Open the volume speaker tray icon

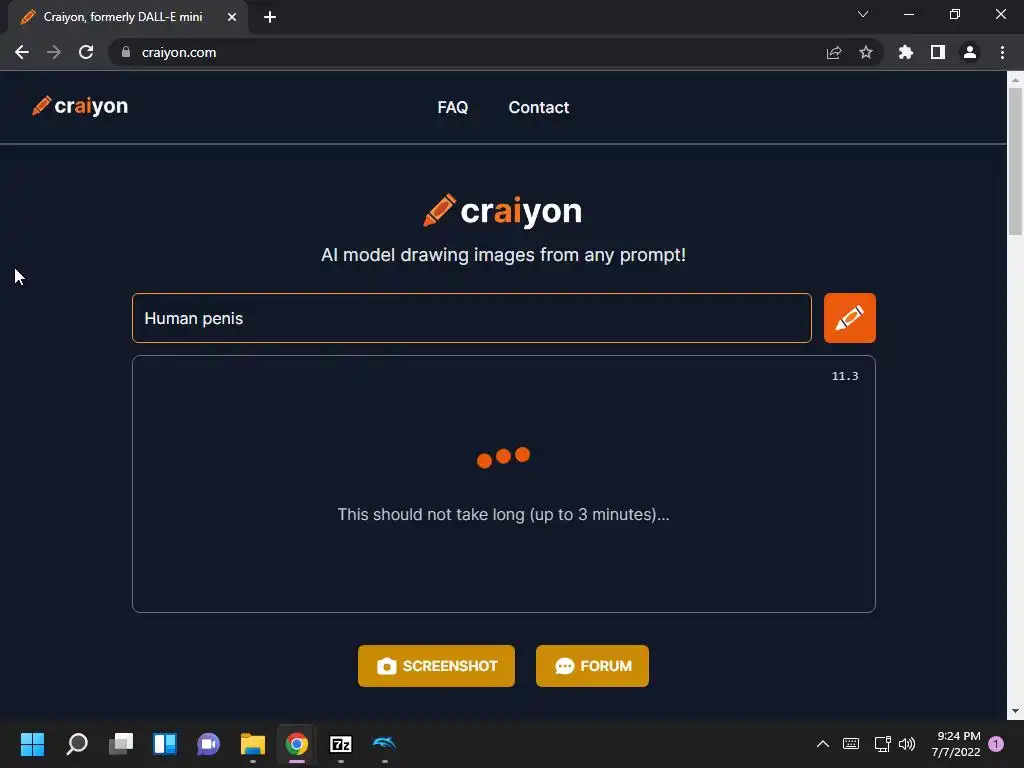pyautogui.click(x=906, y=744)
